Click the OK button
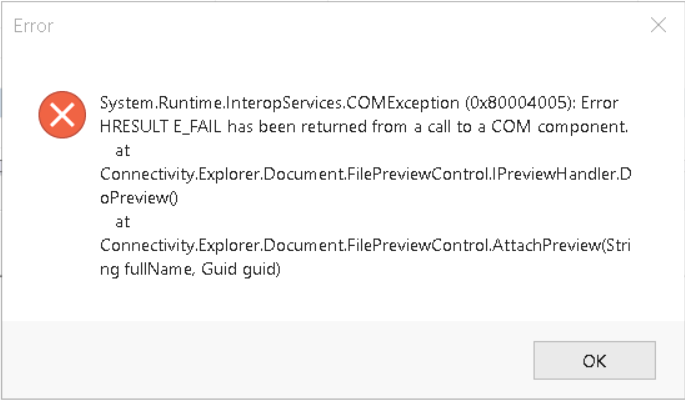Screen dimensions: 685x400 point(594,360)
